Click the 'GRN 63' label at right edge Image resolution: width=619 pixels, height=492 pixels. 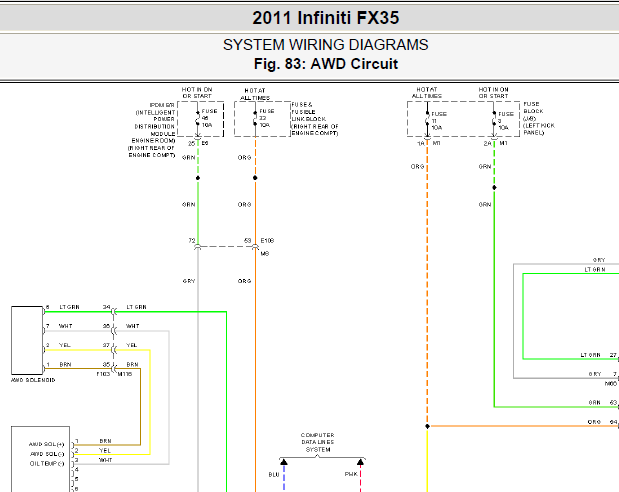point(603,403)
